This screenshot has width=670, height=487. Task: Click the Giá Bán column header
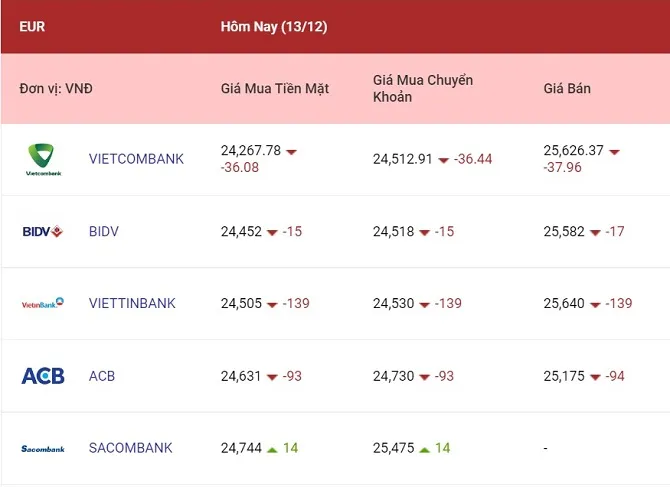[567, 89]
